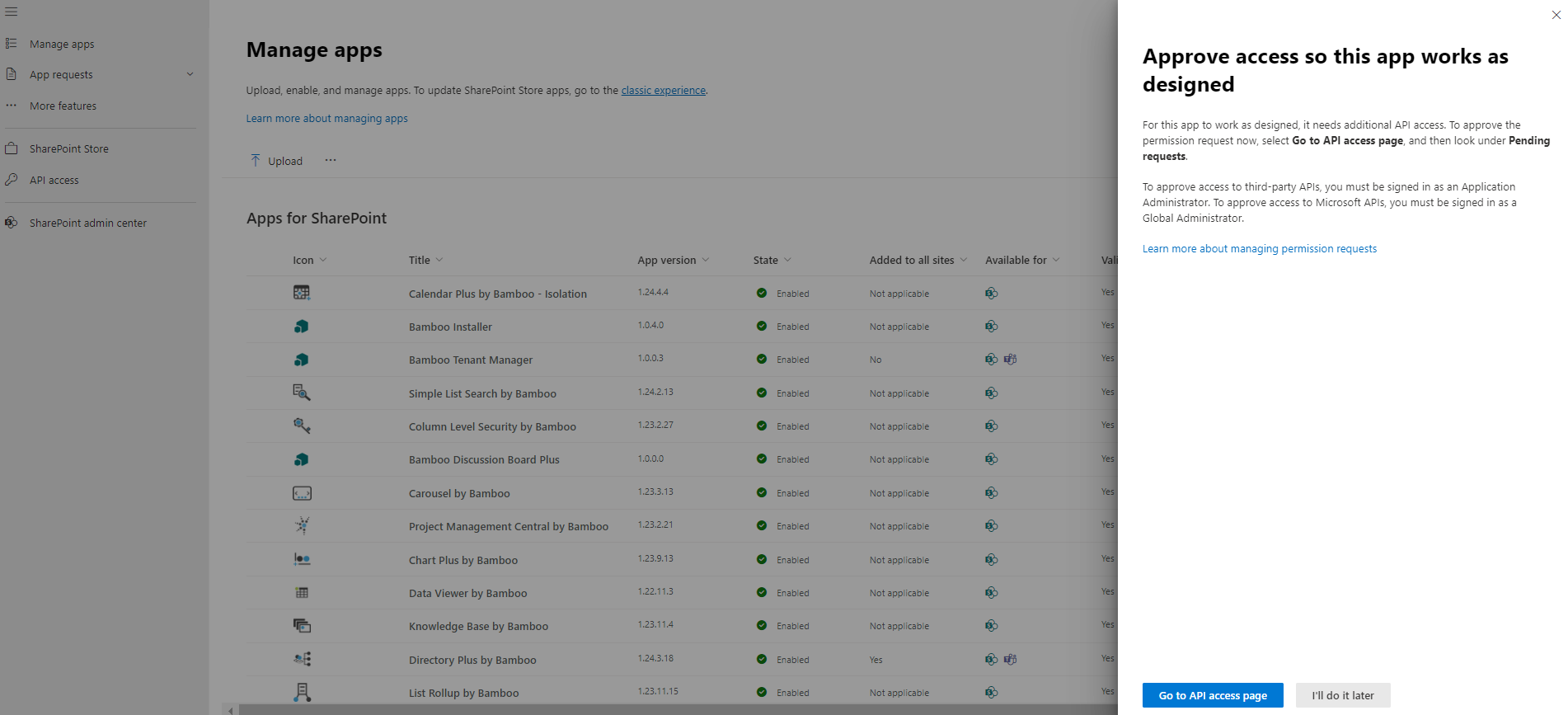Click the I'll do it later button
Image resolution: width=1568 pixels, height=715 pixels.
[1343, 695]
